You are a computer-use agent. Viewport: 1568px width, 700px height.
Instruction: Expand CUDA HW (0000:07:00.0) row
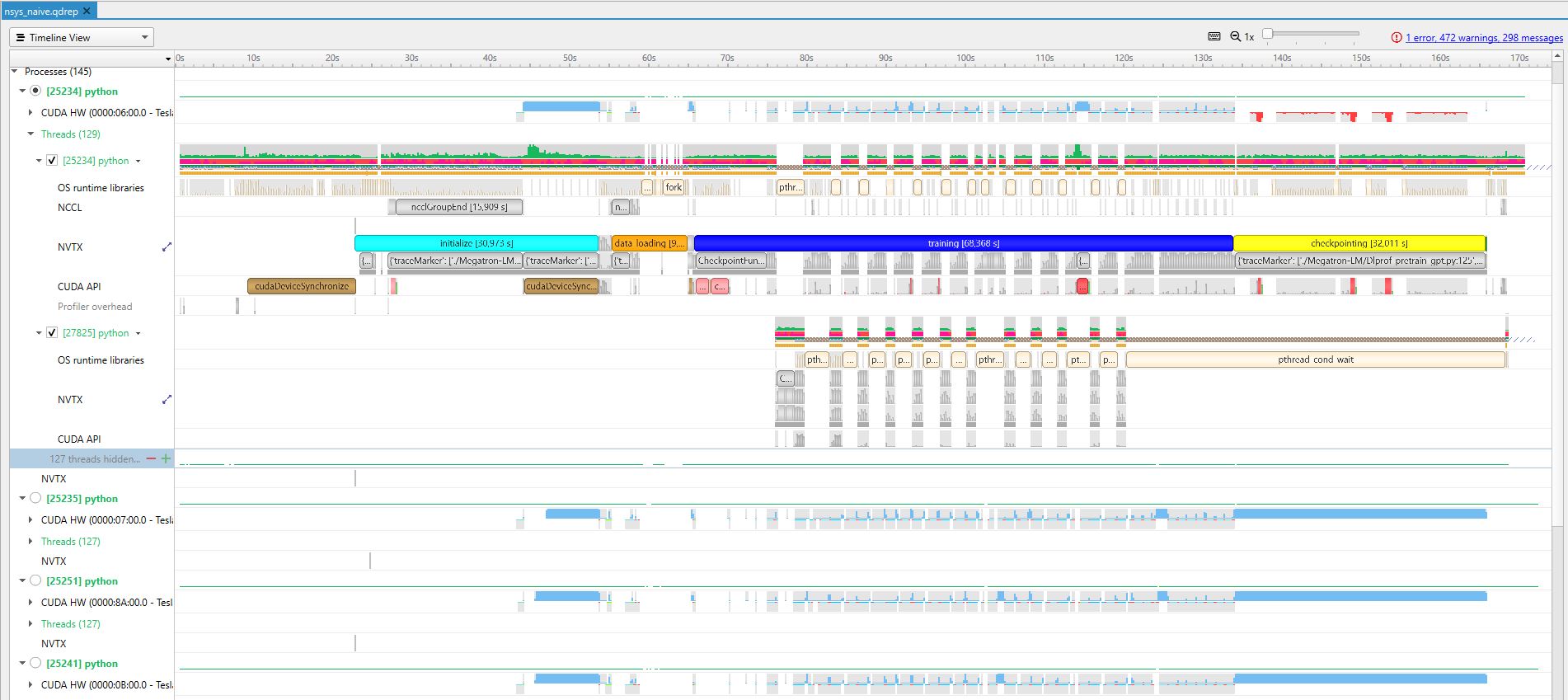click(x=31, y=519)
